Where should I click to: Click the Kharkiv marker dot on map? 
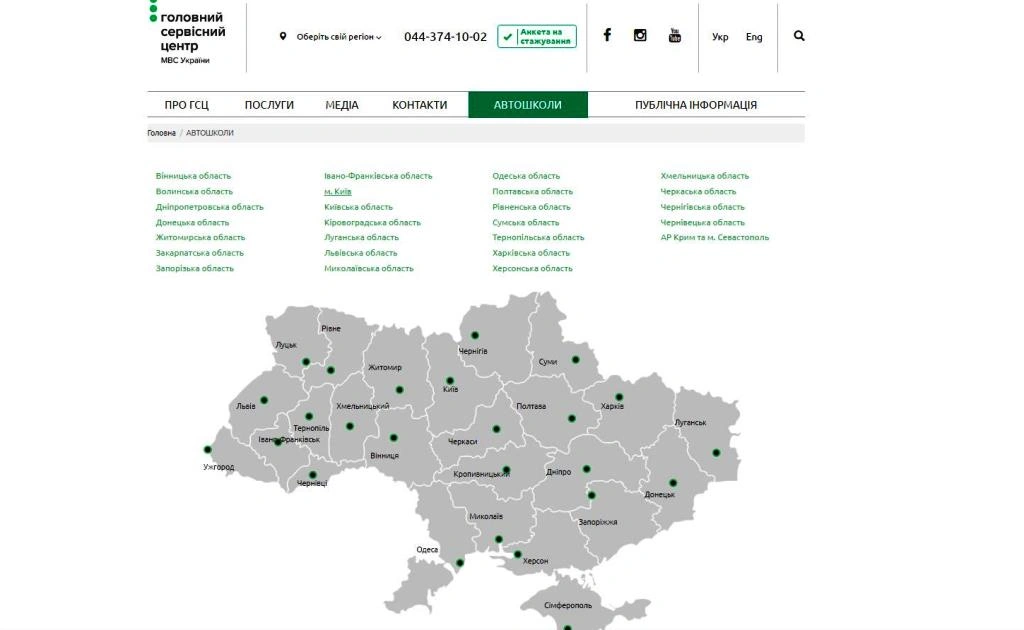619,397
